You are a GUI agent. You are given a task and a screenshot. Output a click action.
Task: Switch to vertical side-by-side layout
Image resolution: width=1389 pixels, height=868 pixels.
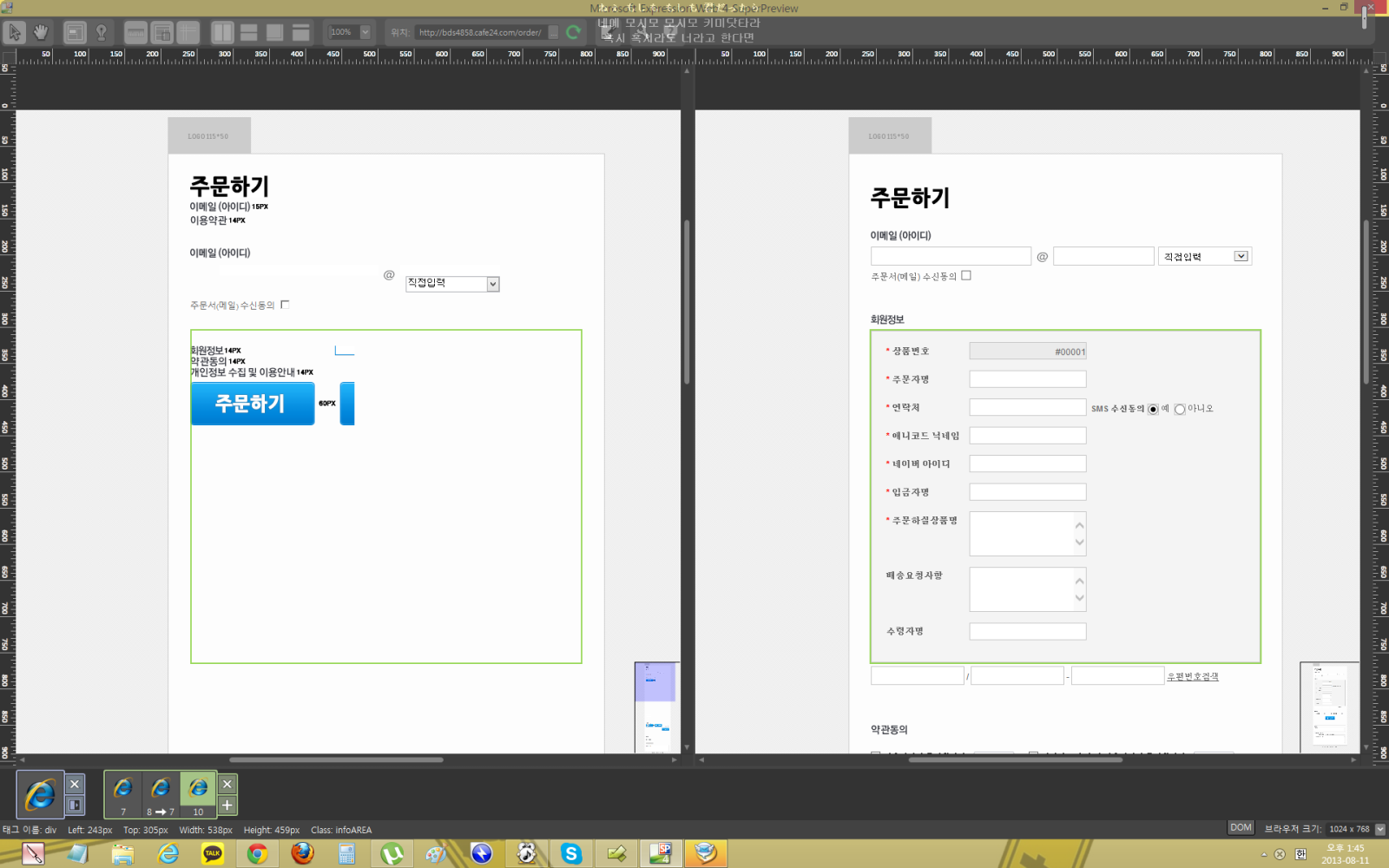[x=223, y=33]
